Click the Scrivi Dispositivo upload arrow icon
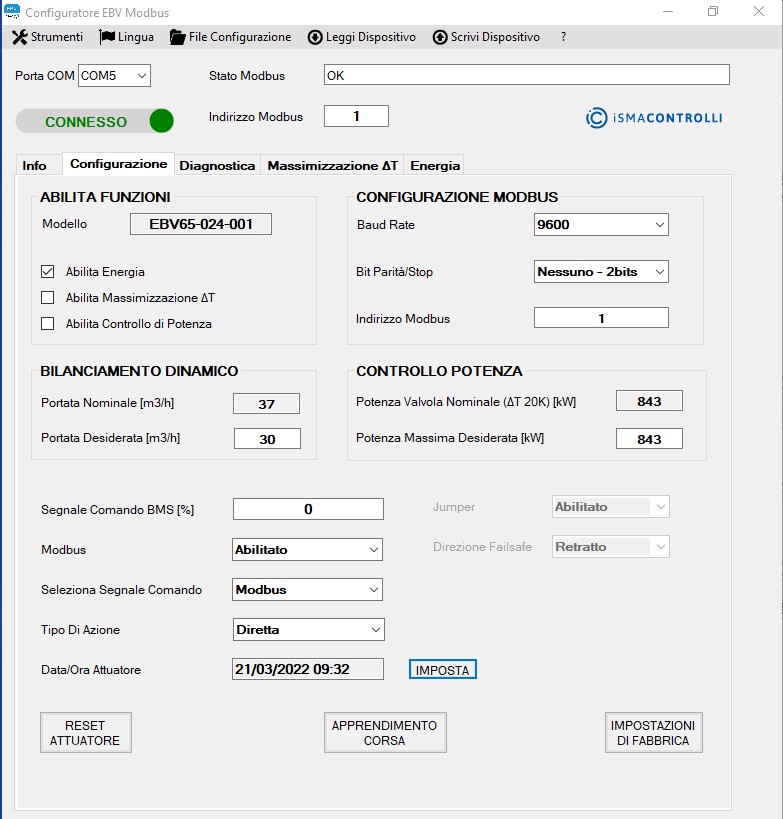783x819 pixels. (x=440, y=37)
